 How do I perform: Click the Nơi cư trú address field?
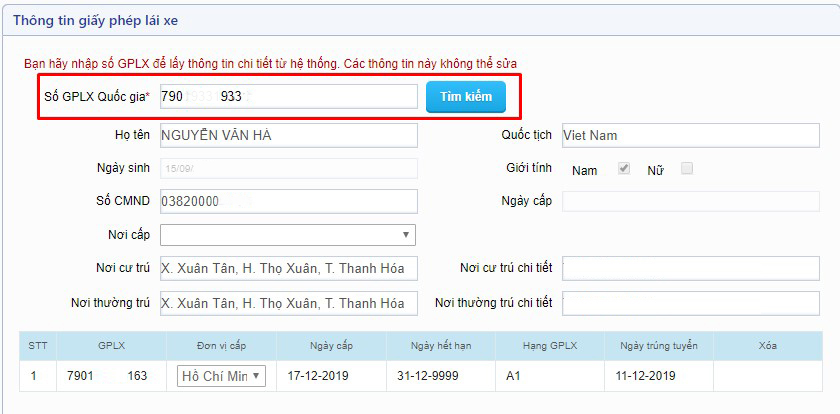tap(287, 268)
